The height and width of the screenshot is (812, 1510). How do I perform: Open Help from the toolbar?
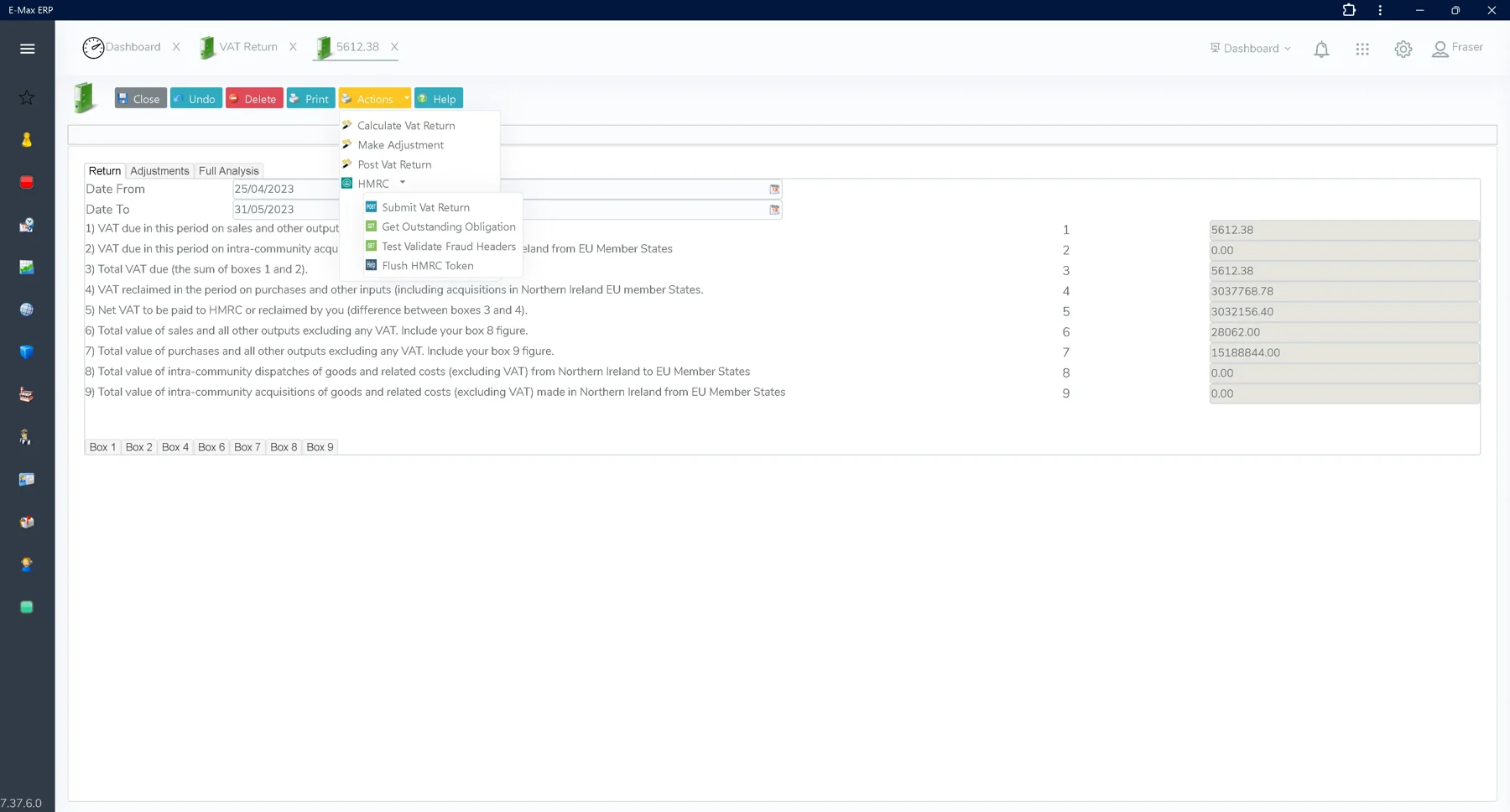439,99
